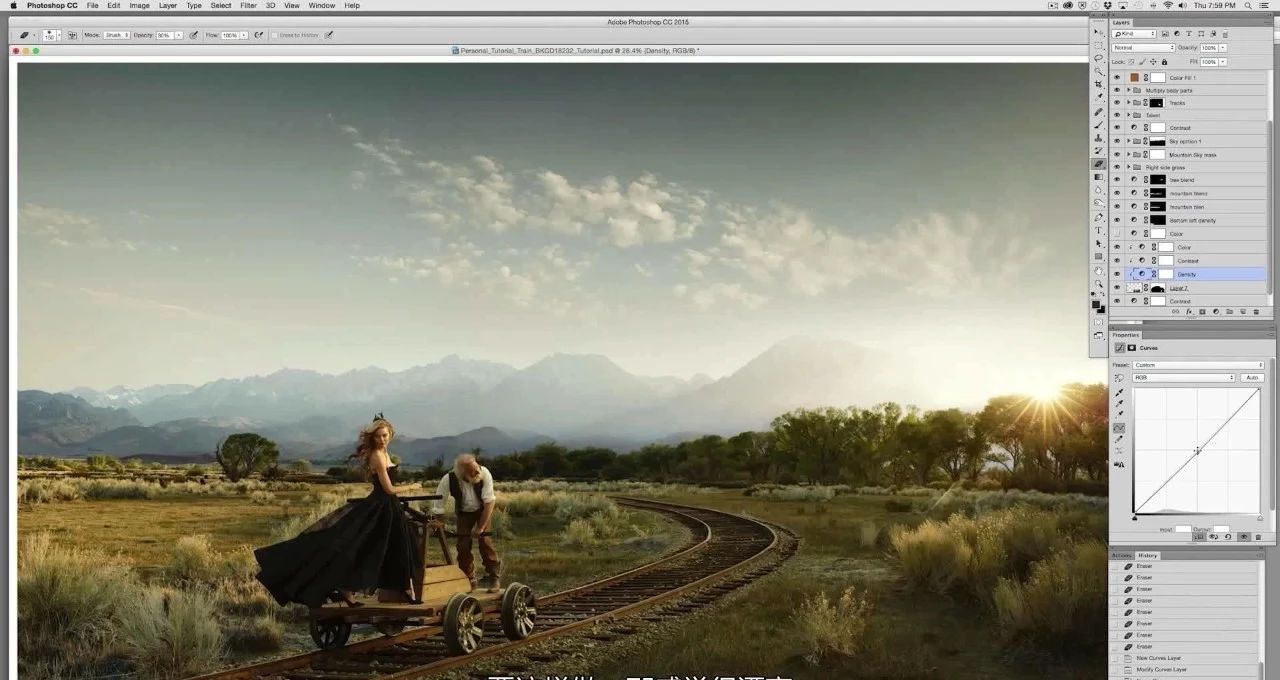The height and width of the screenshot is (680, 1280).
Task: Click the layer Opacity value field
Action: [1209, 48]
